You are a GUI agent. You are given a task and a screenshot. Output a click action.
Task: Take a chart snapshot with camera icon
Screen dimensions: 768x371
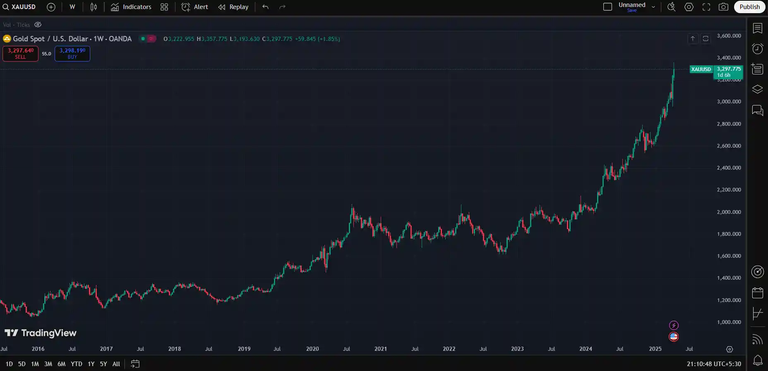pos(723,7)
